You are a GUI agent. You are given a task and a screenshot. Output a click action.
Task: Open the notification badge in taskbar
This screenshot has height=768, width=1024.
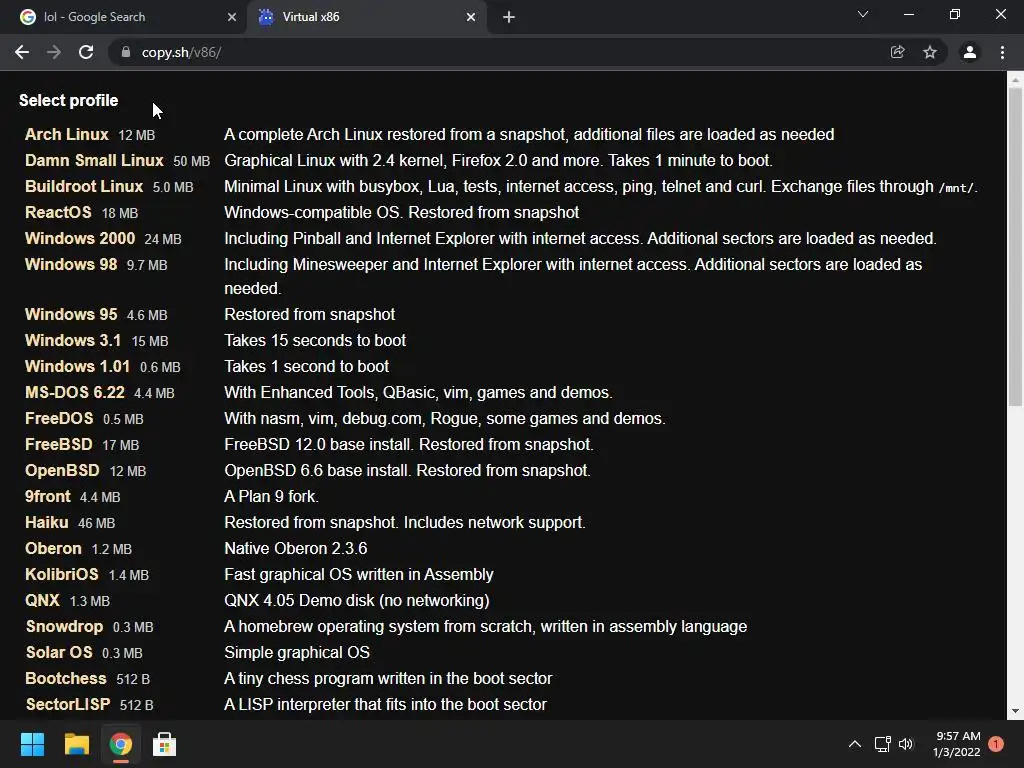pos(996,744)
